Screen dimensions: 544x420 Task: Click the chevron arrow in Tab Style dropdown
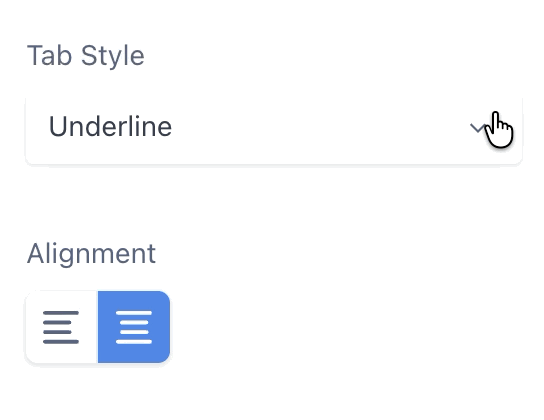478,128
